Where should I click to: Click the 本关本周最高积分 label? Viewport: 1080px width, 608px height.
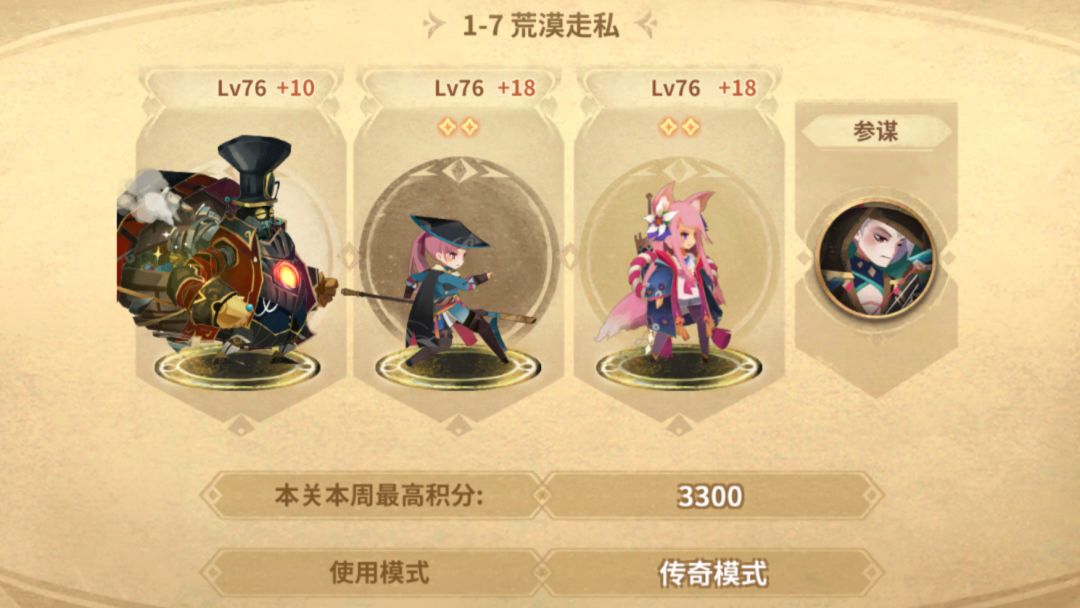coord(379,495)
